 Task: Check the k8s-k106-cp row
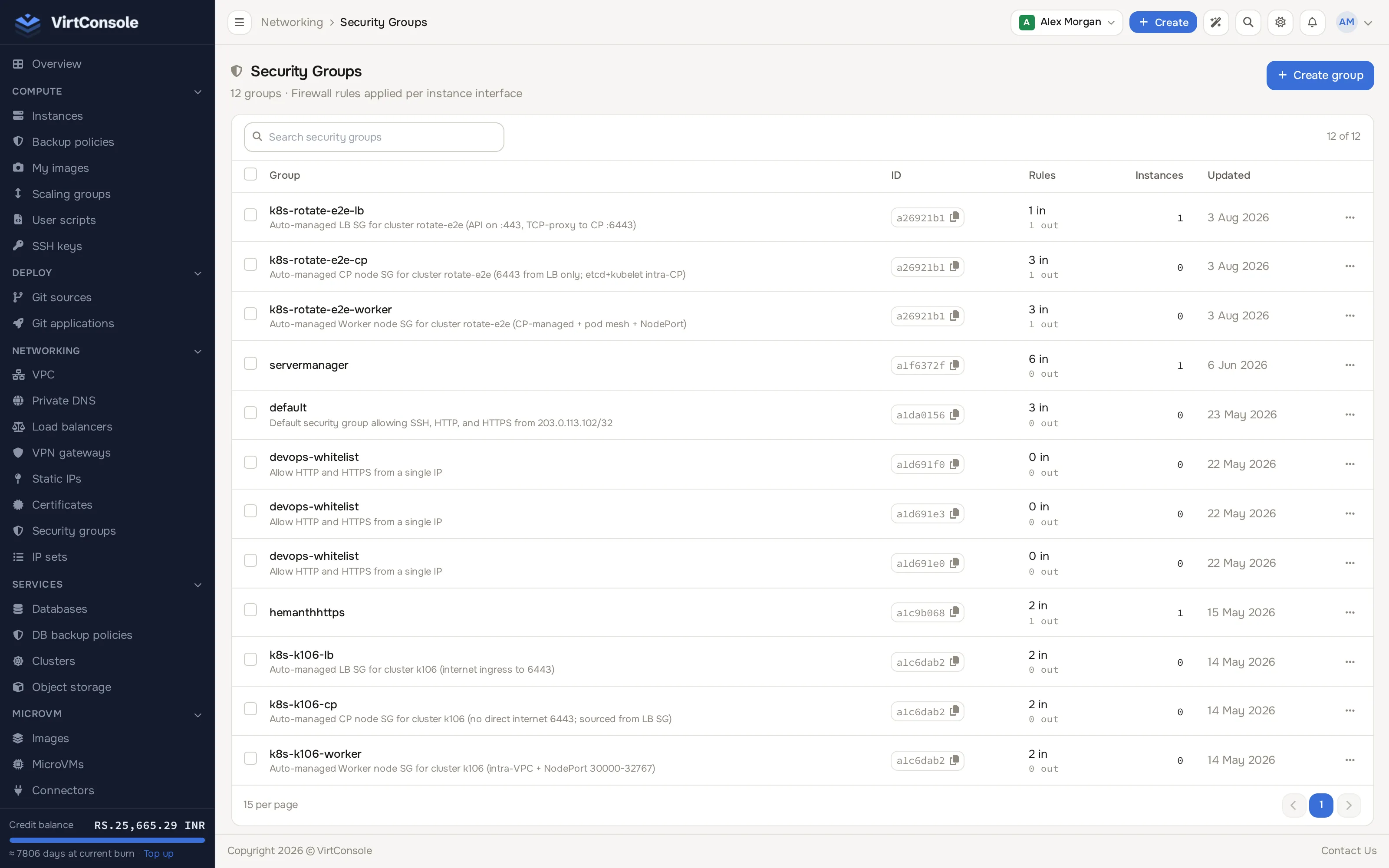coord(250,709)
